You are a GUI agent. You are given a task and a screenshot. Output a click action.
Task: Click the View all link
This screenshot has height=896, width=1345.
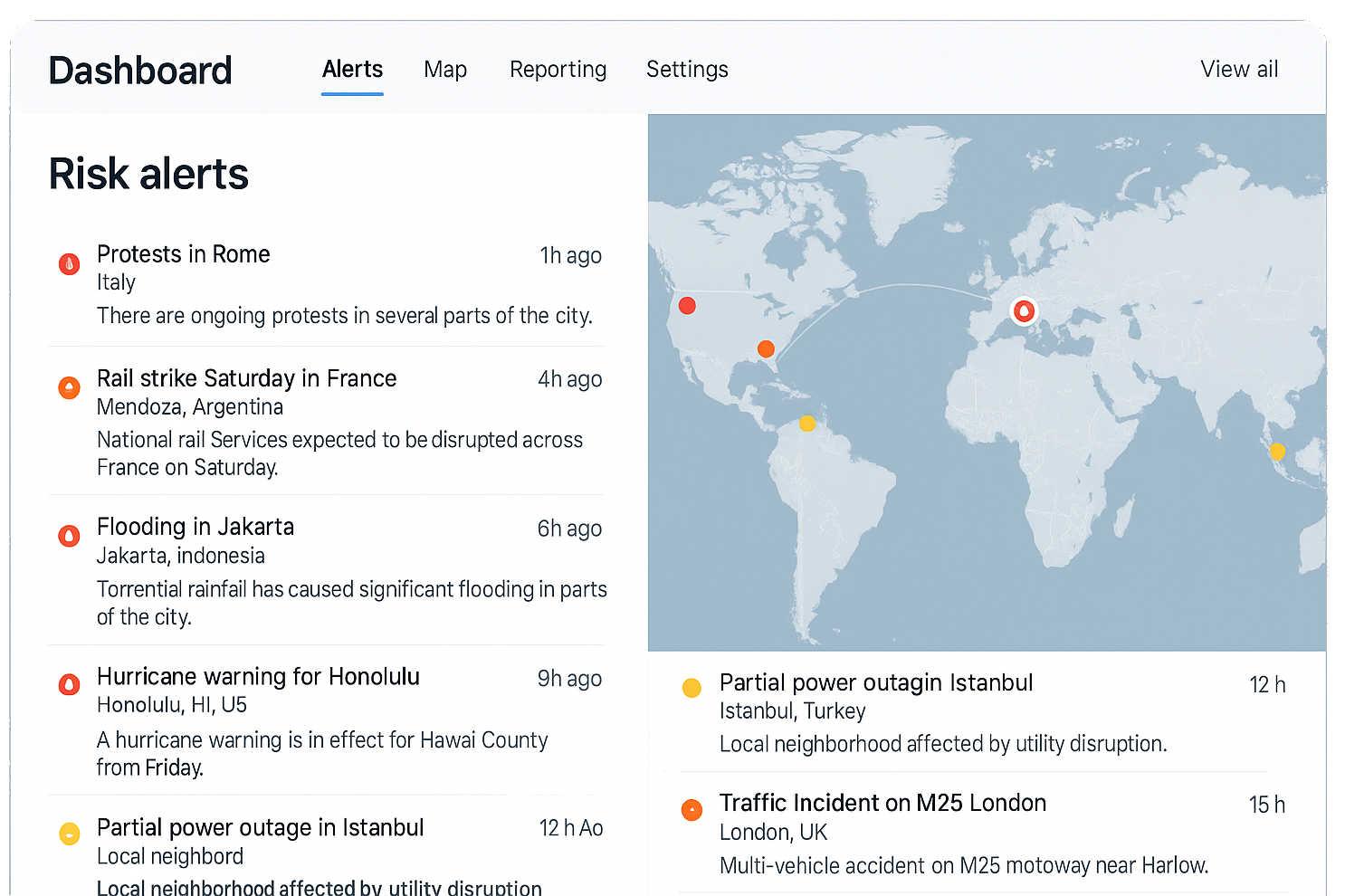[x=1239, y=70]
